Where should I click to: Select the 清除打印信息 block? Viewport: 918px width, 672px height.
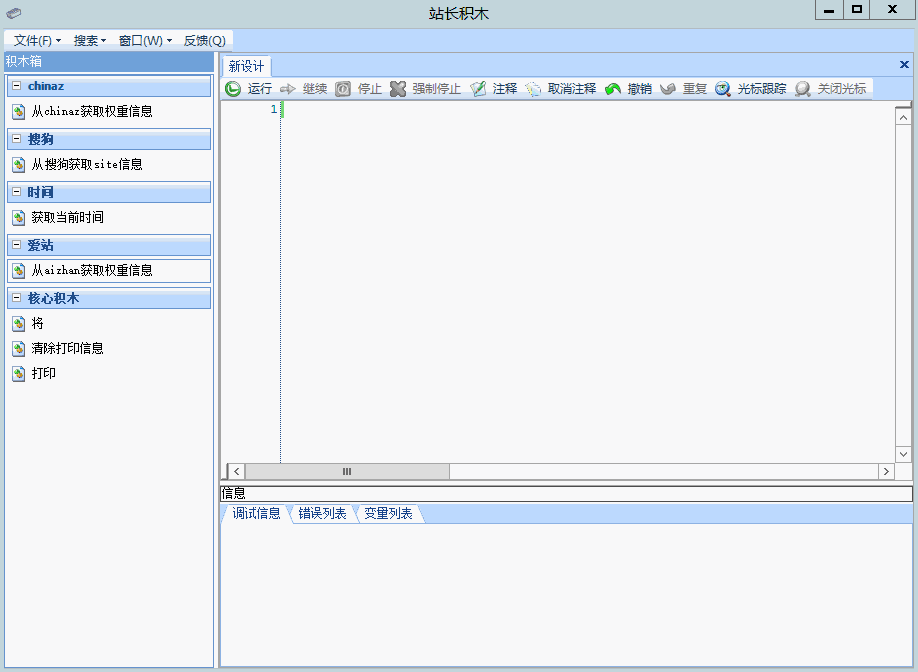coord(67,349)
